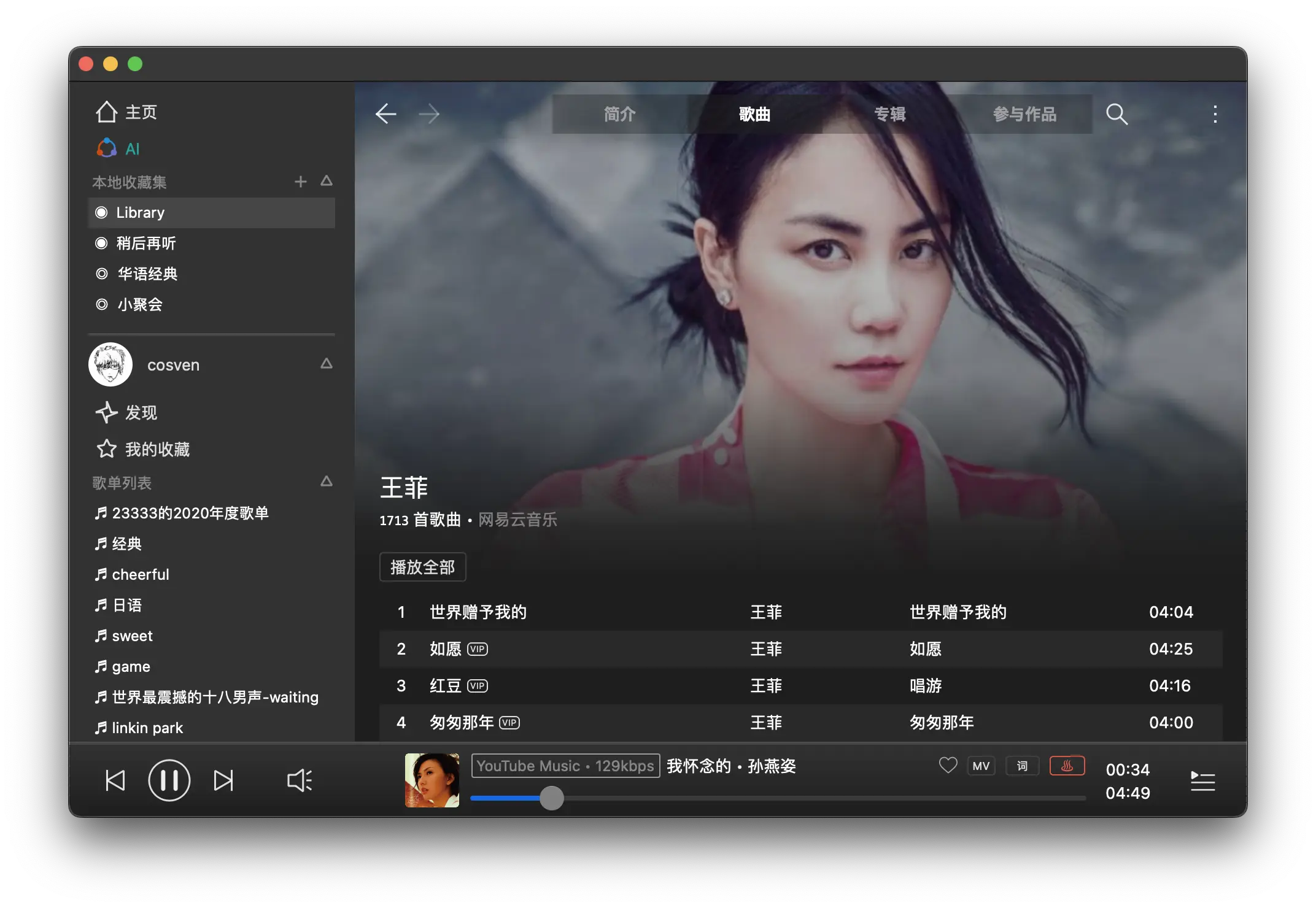1316x908 pixels.
Task: Collapse the 歌单列表 playlist section
Action: click(x=327, y=482)
